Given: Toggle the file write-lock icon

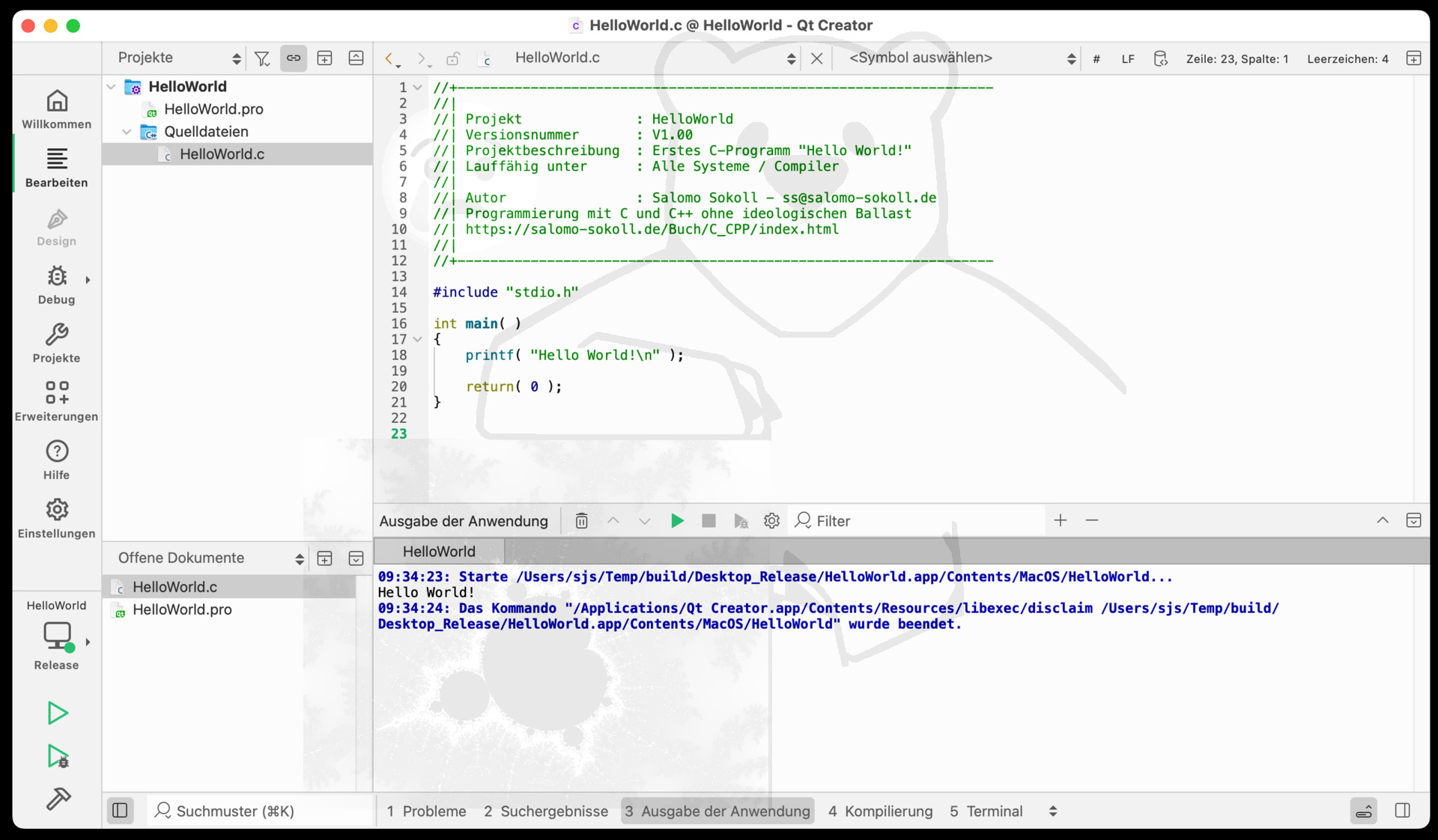Looking at the screenshot, I should click(x=453, y=58).
